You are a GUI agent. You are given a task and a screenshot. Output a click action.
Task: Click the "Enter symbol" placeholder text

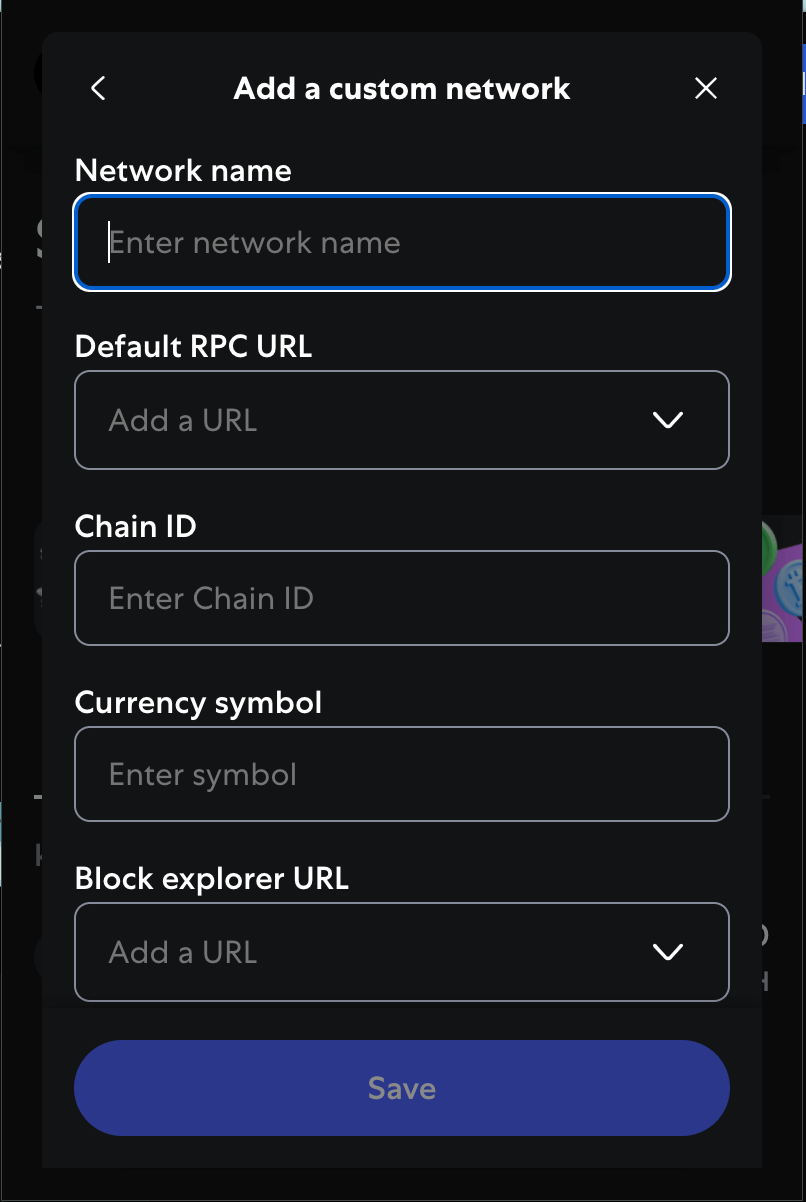point(203,775)
